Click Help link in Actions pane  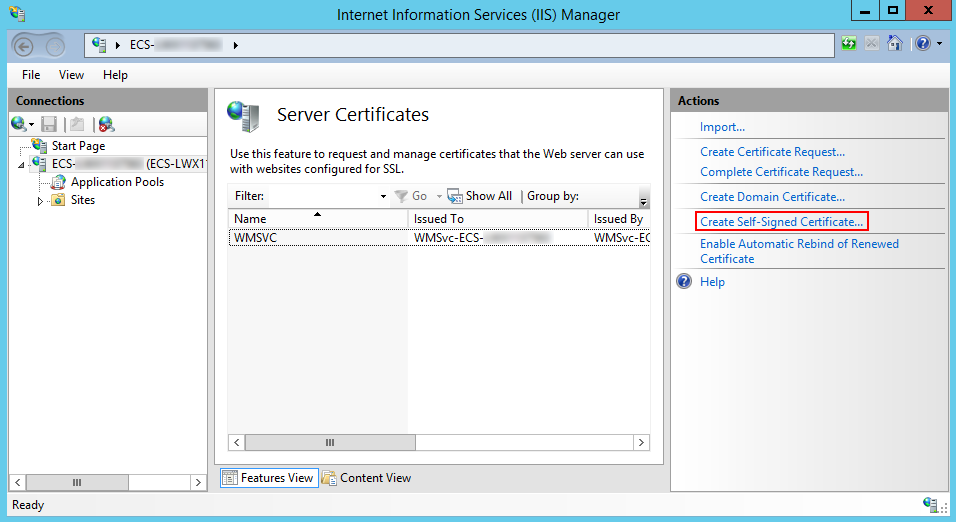pos(712,282)
